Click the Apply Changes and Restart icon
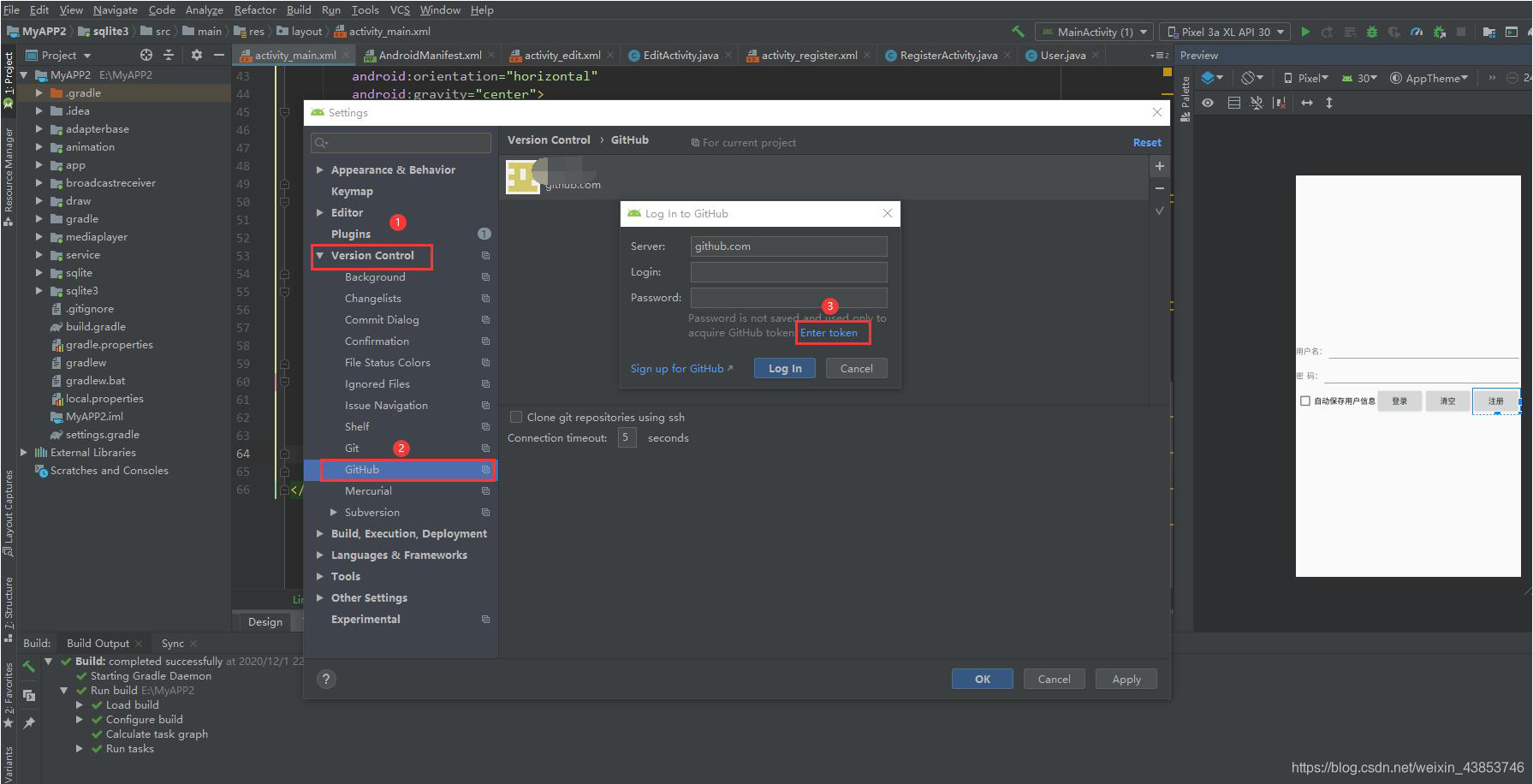This screenshot has height=784, width=1533. point(1328,32)
